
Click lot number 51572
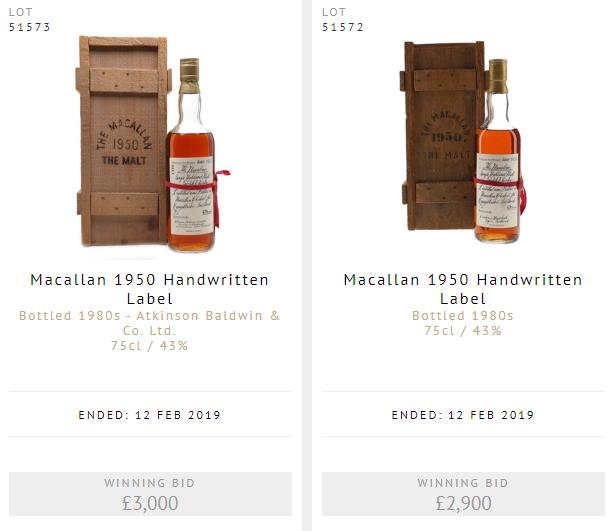[x=343, y=27]
